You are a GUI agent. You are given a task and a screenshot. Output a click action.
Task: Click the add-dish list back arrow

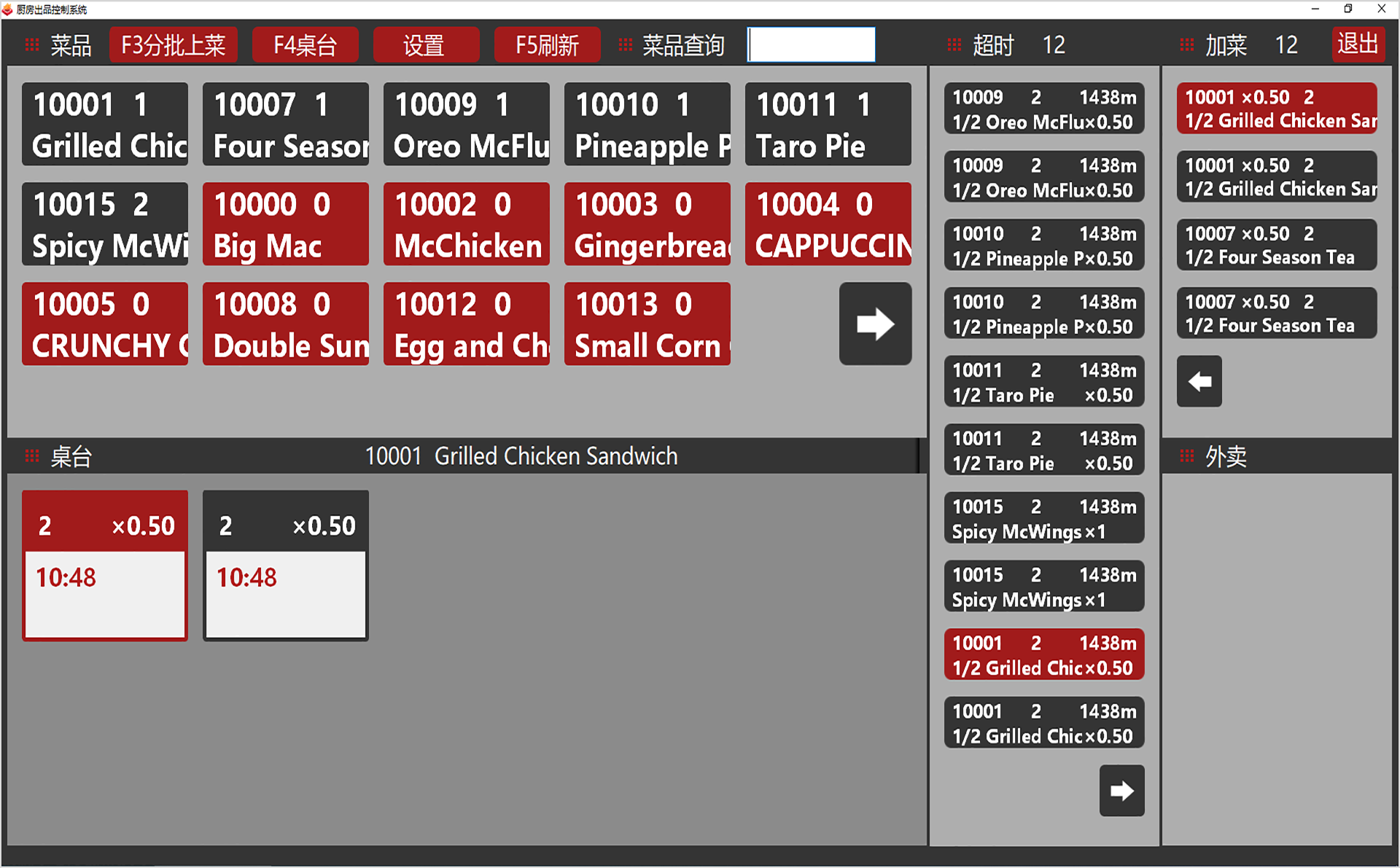(x=1199, y=381)
